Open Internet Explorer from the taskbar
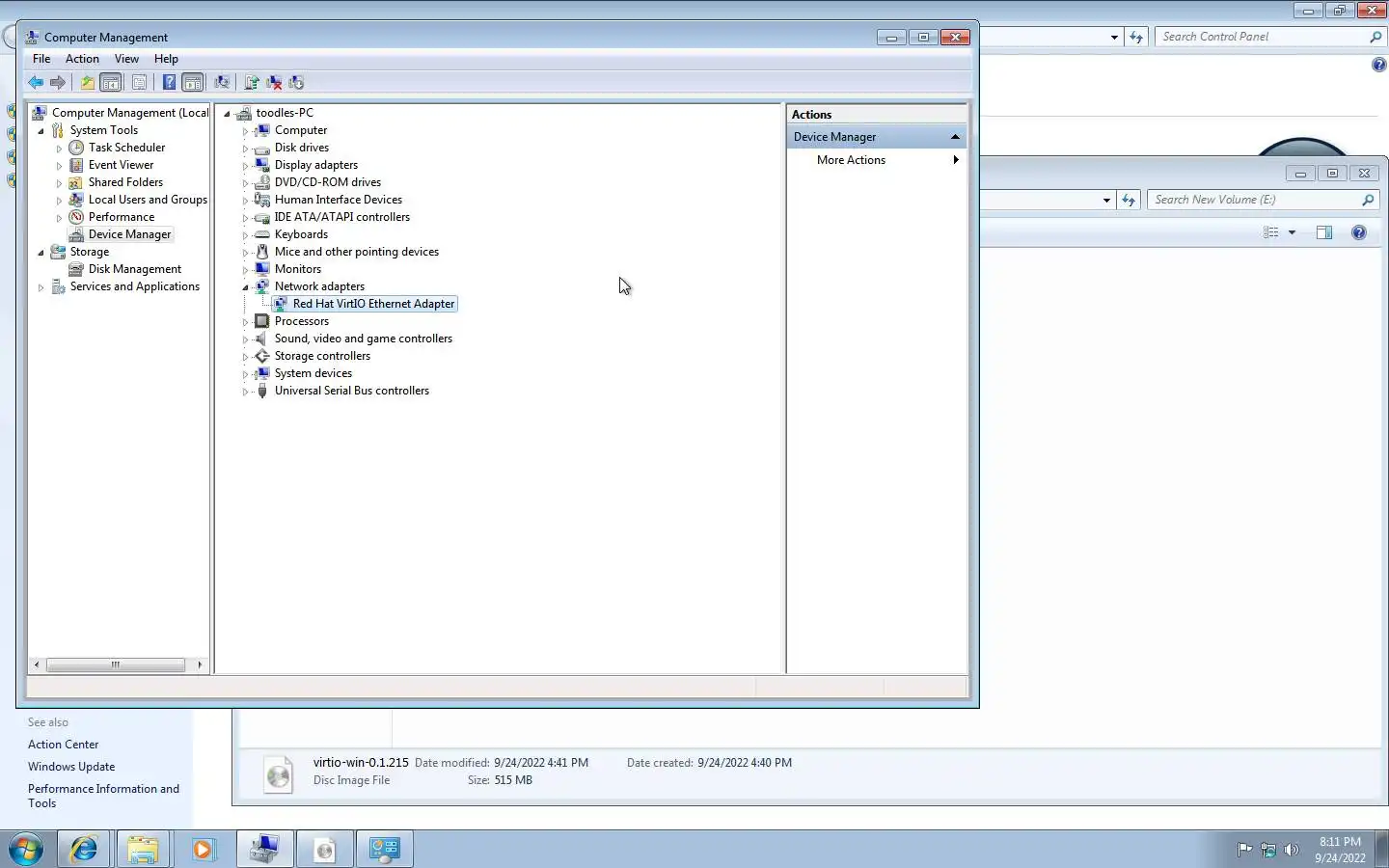The height and width of the screenshot is (868, 1389). [x=84, y=850]
